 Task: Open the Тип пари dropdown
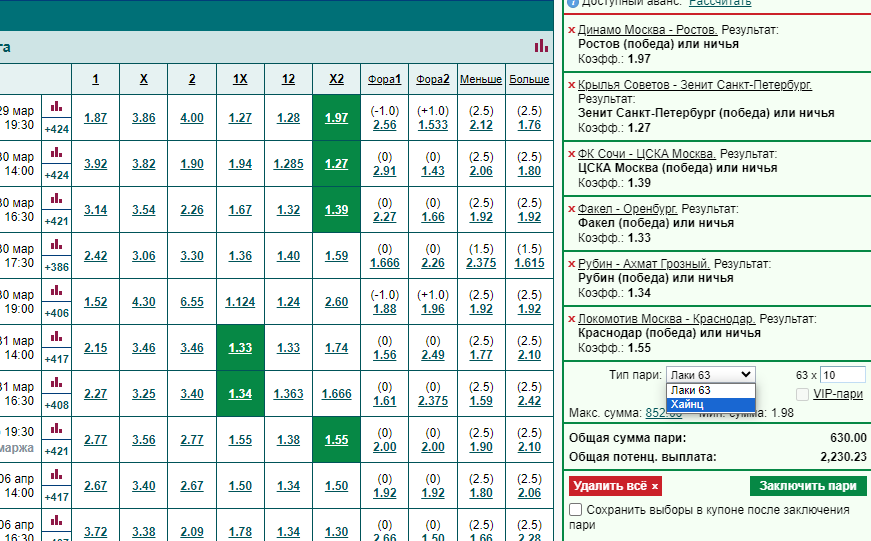pos(710,375)
